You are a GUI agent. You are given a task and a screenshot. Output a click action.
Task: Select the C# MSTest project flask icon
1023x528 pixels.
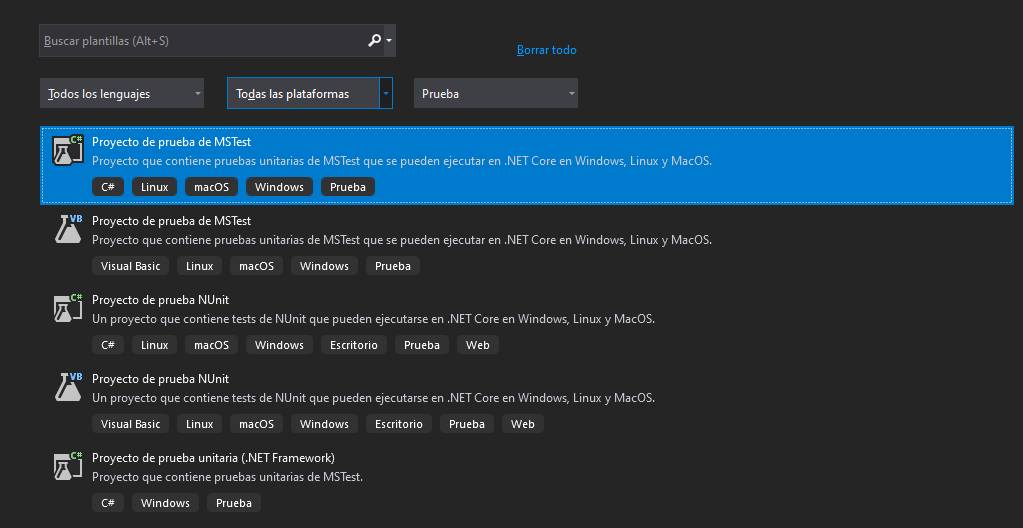pos(68,150)
